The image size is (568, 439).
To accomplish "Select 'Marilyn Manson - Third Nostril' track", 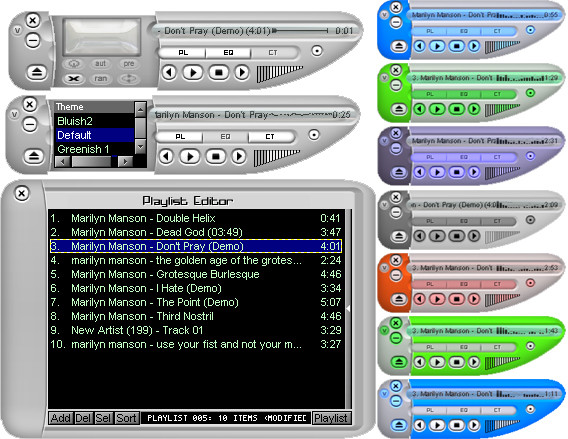I will (x=196, y=316).
